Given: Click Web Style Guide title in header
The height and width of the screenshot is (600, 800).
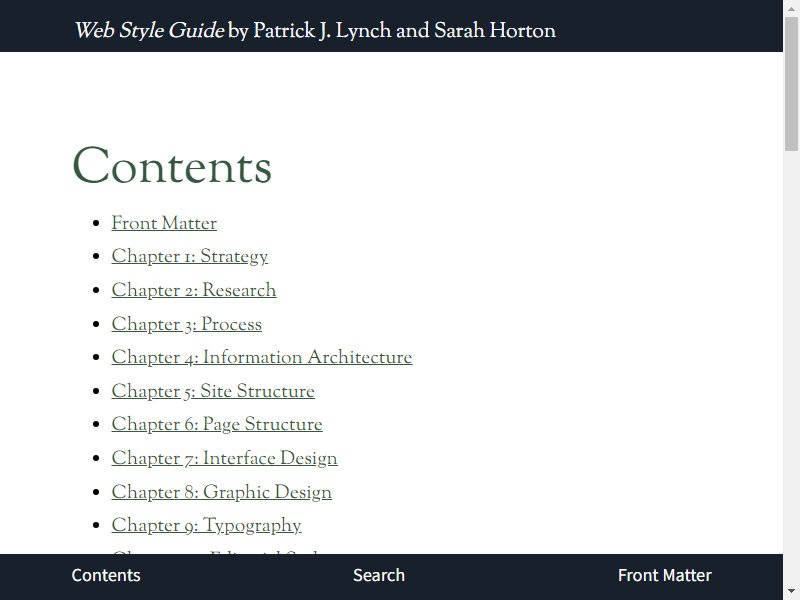Looking at the screenshot, I should [x=149, y=31].
